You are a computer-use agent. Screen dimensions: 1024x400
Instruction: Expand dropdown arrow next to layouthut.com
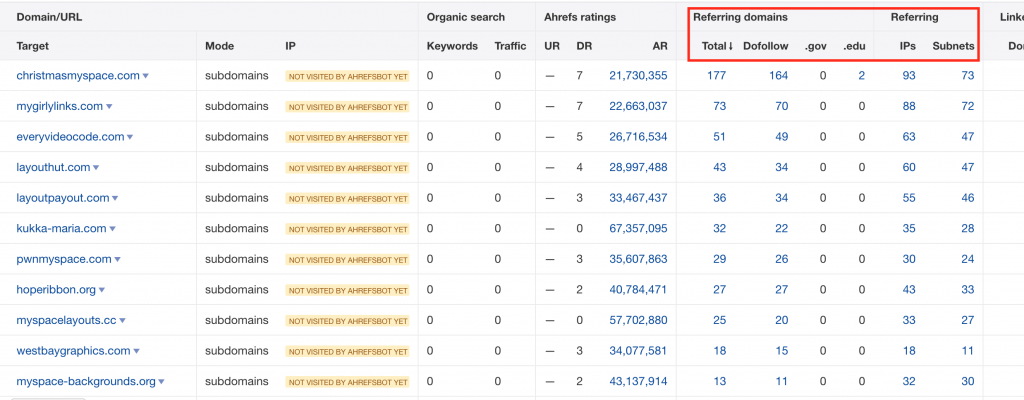[96, 168]
